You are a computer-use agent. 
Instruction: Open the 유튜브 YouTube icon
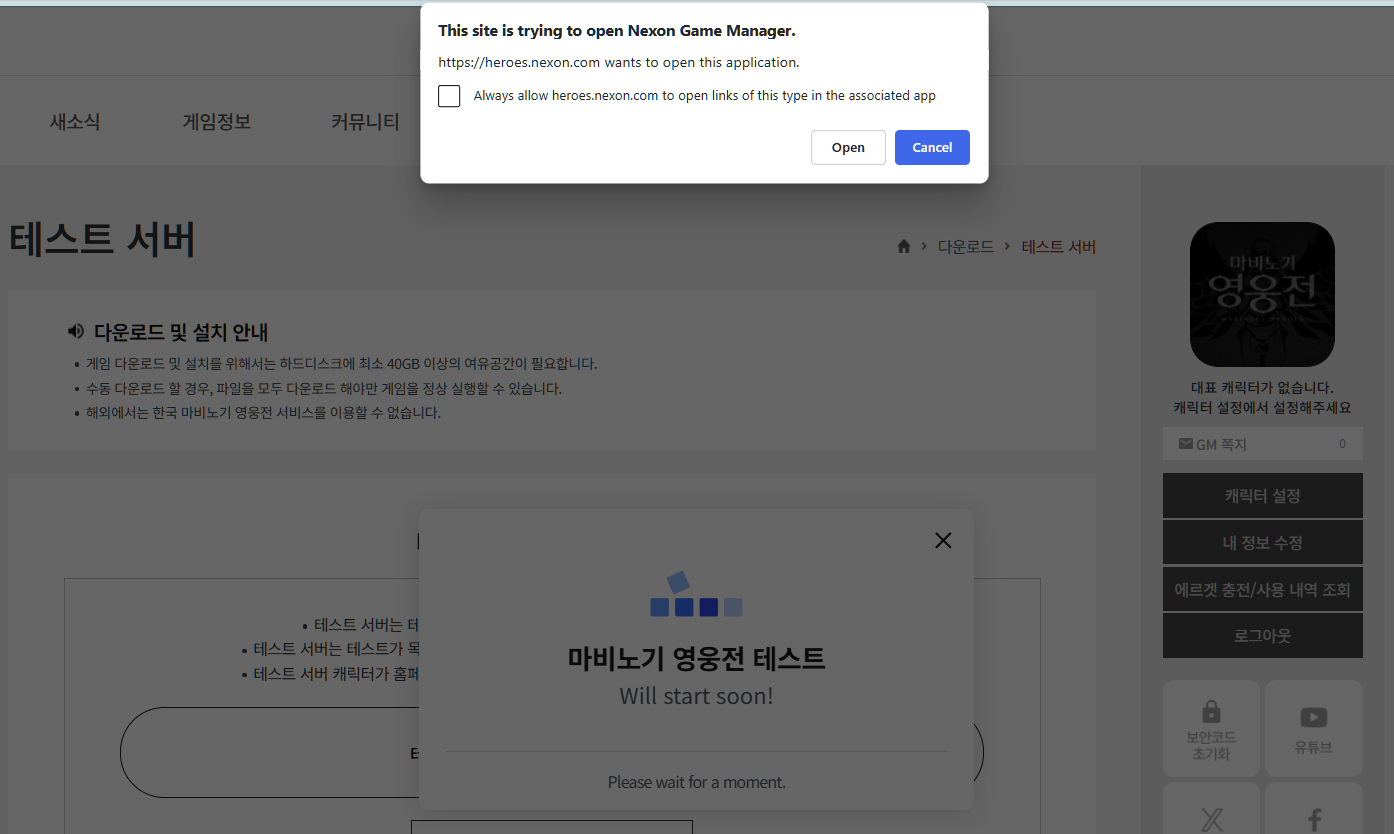1313,718
